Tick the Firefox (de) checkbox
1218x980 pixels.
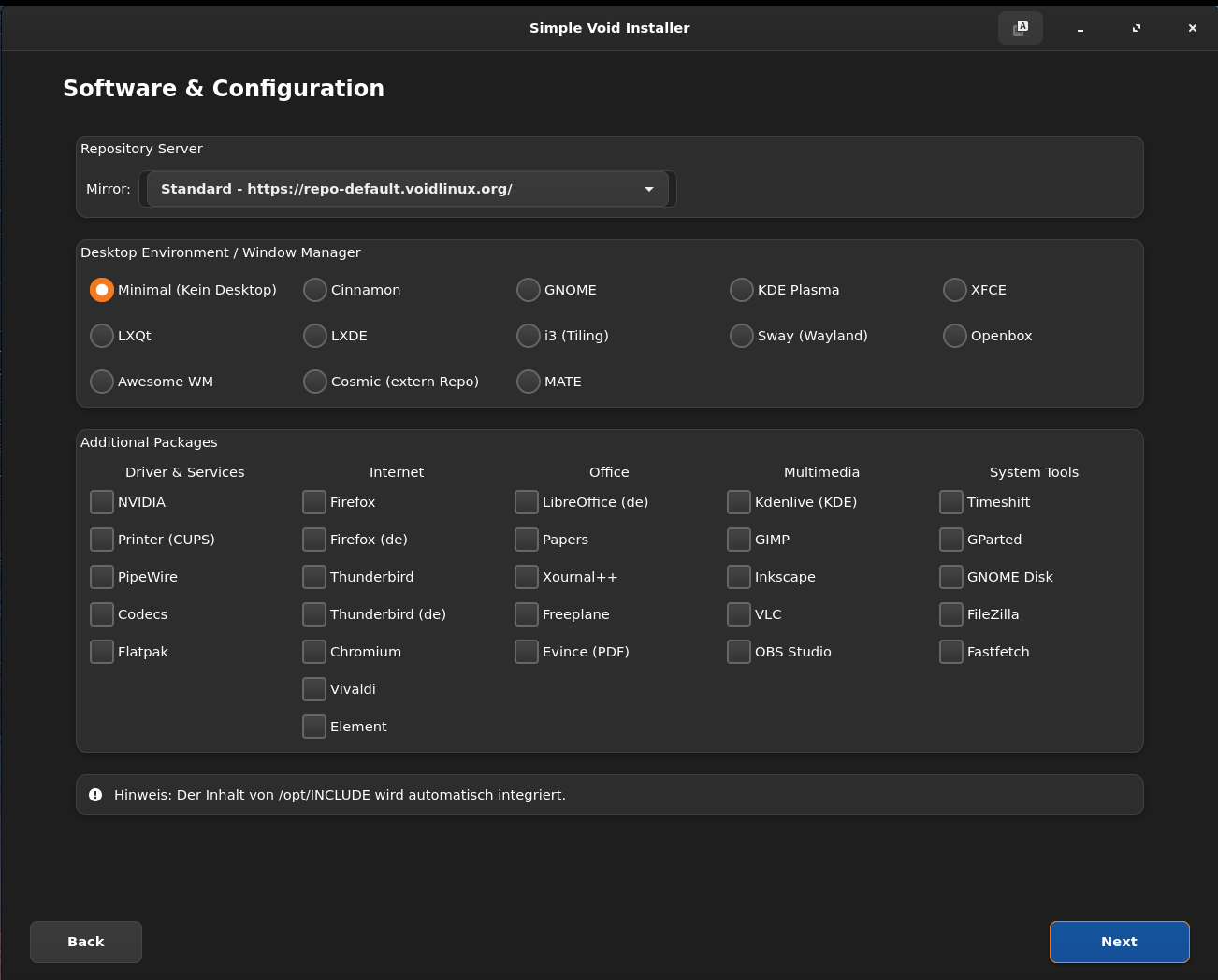(314, 540)
